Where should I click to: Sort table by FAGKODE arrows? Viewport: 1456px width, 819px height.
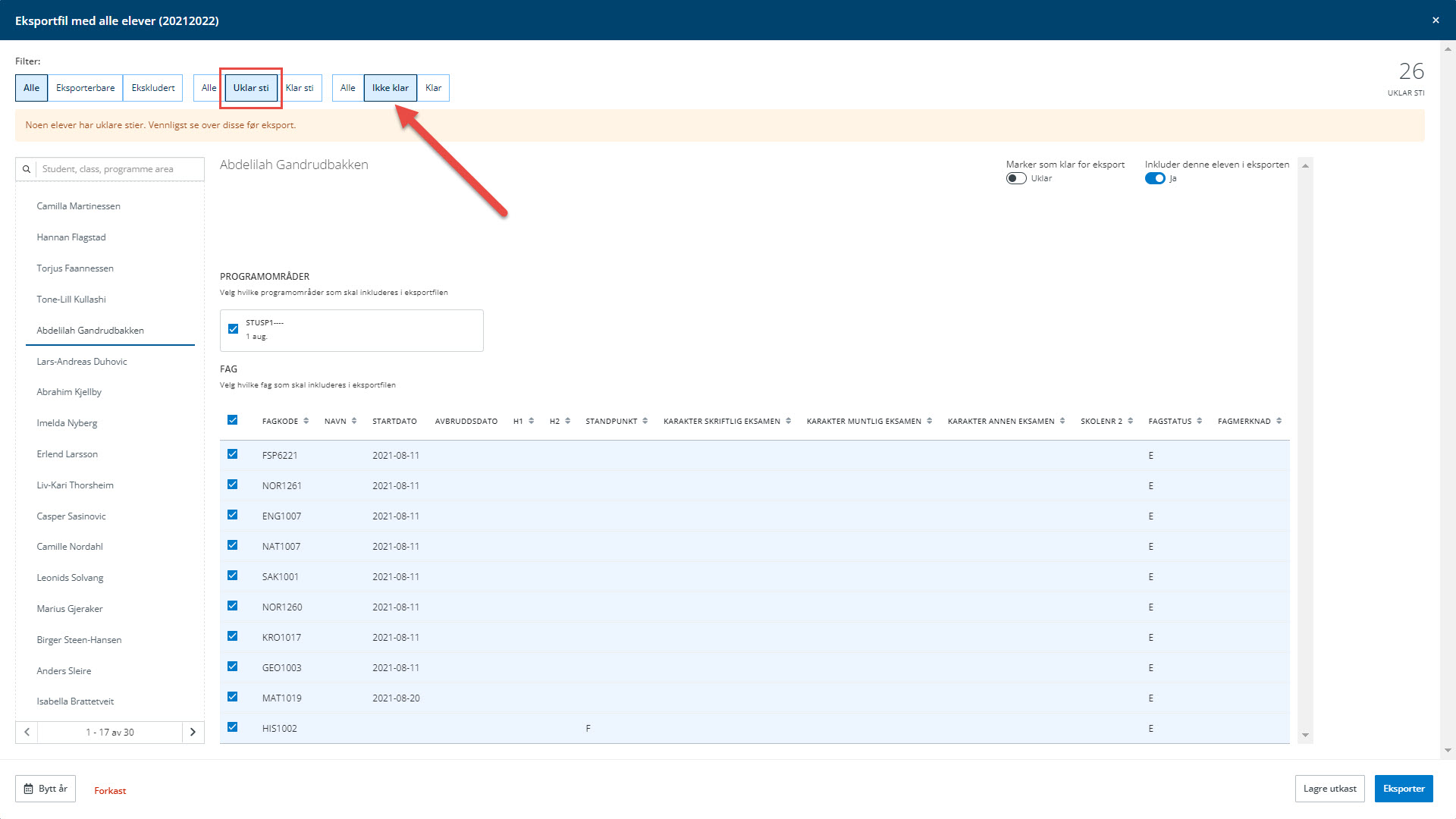306,421
